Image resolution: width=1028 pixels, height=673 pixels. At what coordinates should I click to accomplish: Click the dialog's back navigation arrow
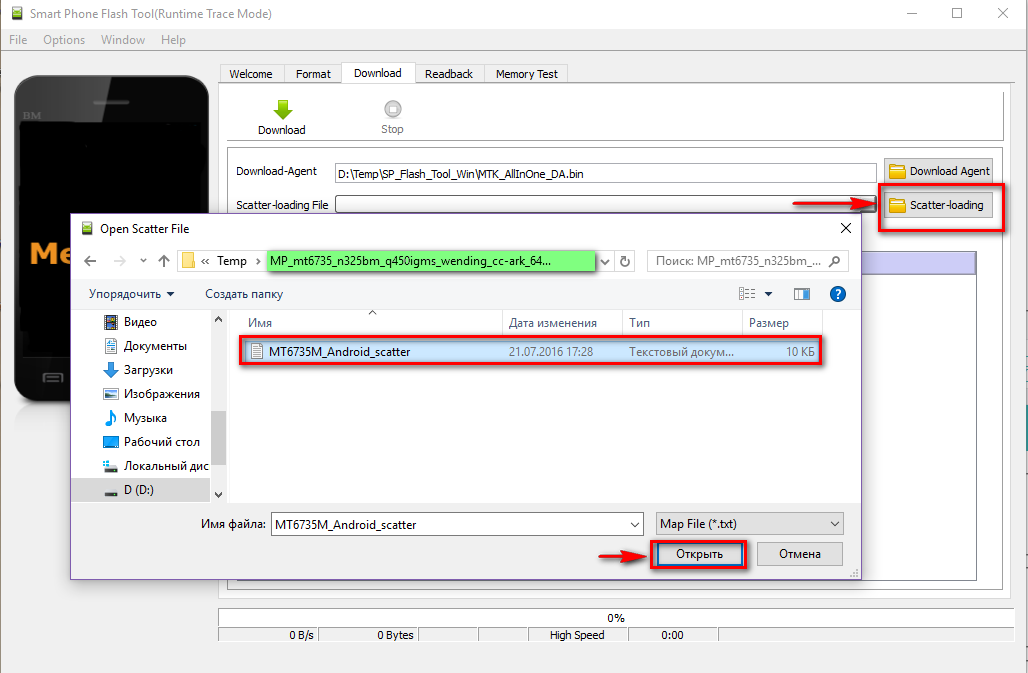pos(90,261)
